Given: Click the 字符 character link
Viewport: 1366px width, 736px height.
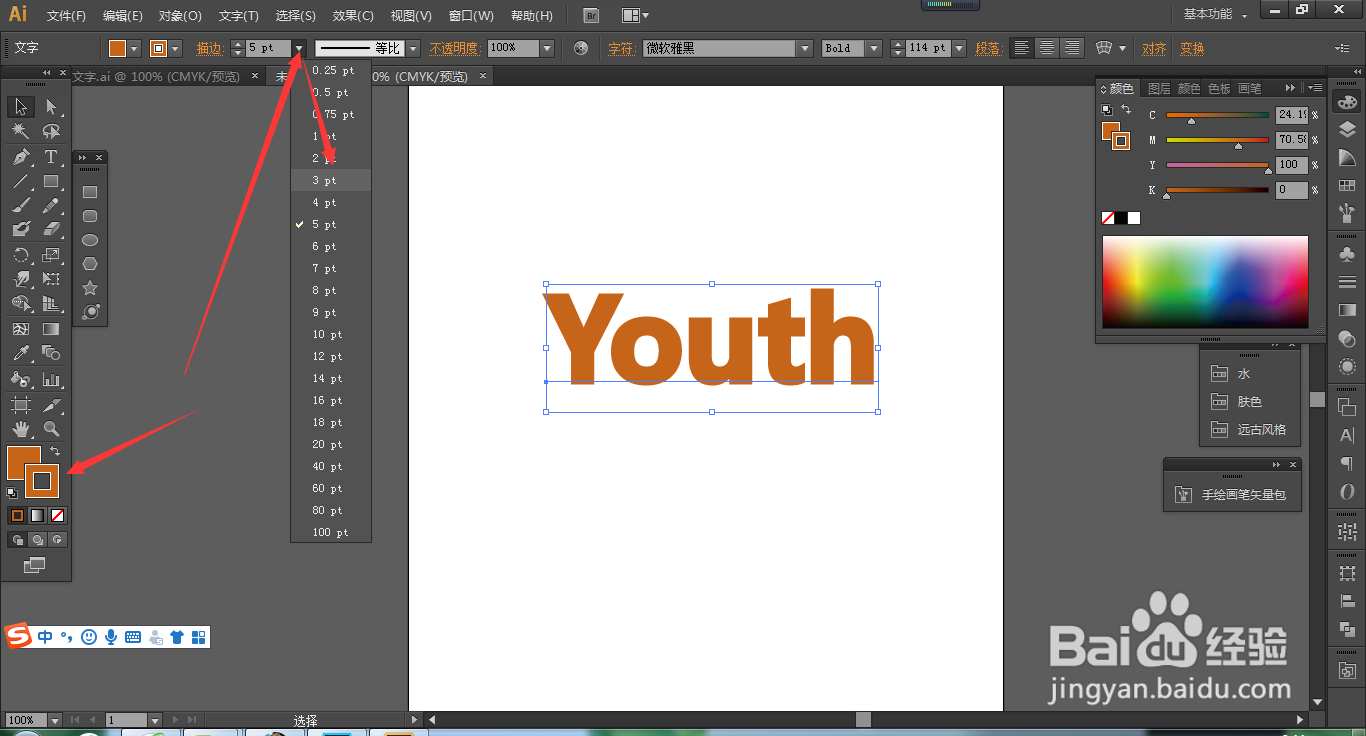Looking at the screenshot, I should pyautogui.click(x=621, y=48).
